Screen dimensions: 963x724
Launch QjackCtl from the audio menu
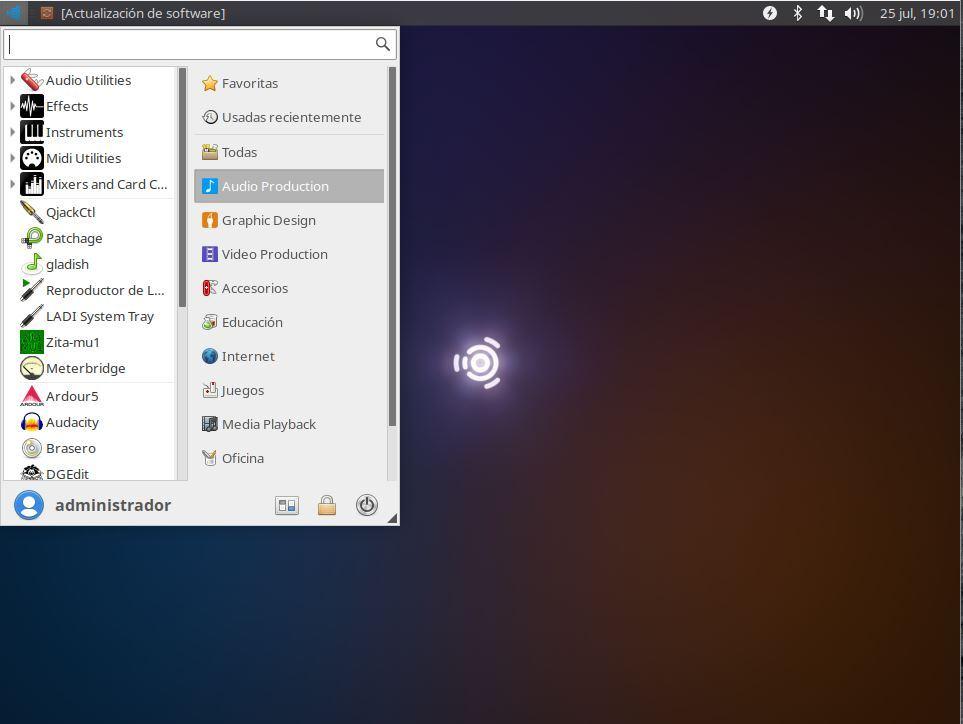coord(70,212)
